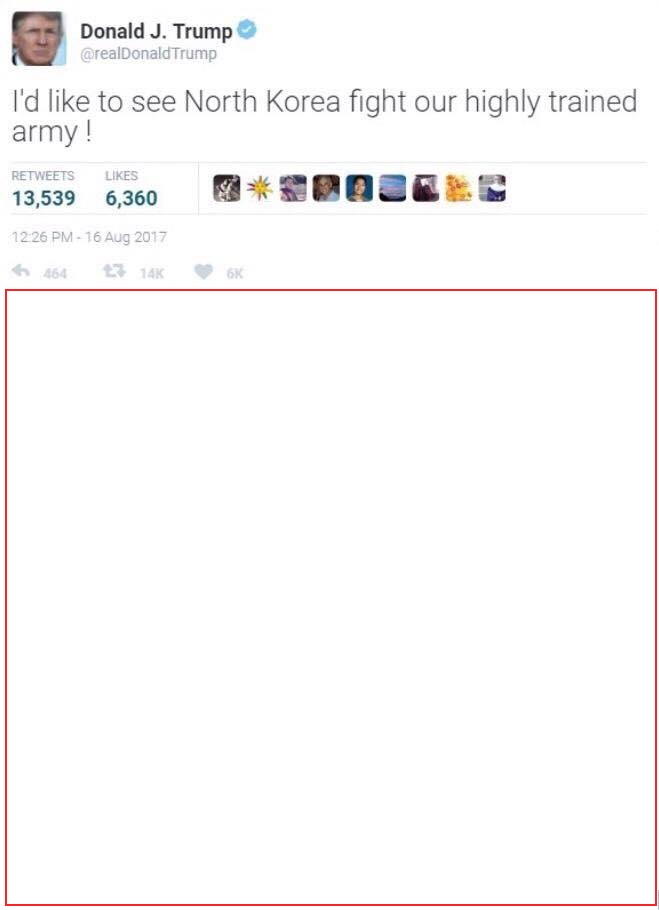Click the tweet text about North Korea

(x=325, y=116)
